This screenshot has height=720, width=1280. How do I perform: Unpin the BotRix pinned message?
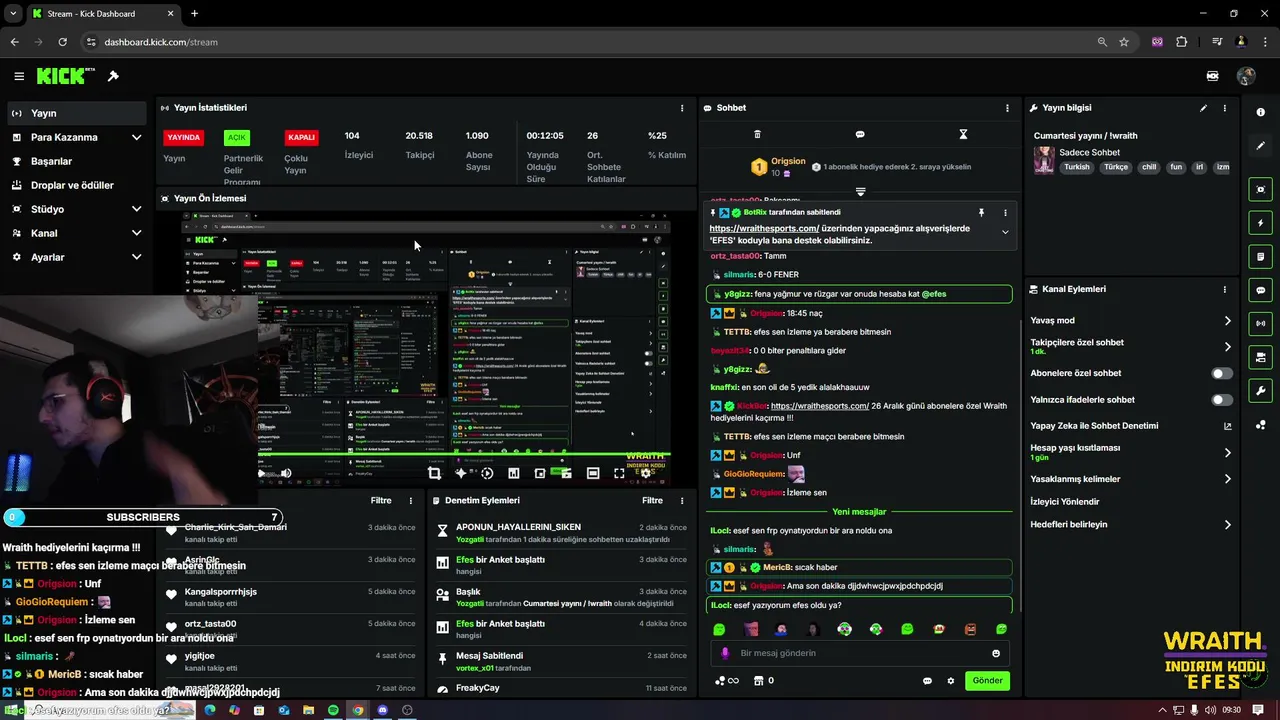tap(981, 213)
